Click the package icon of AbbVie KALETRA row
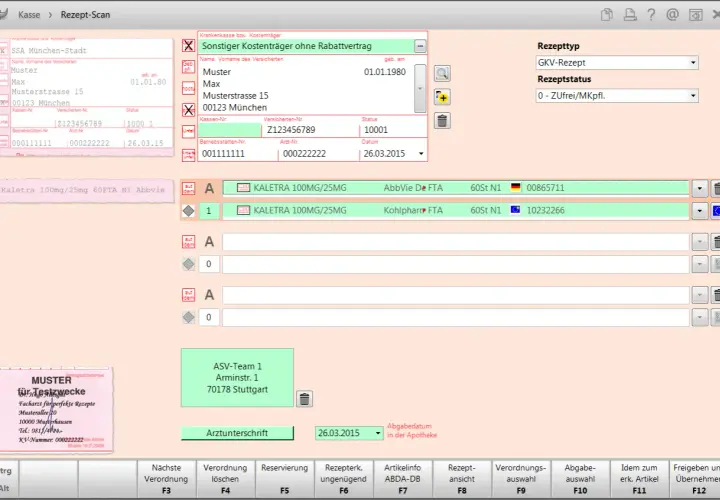720x500 pixels. 243,187
